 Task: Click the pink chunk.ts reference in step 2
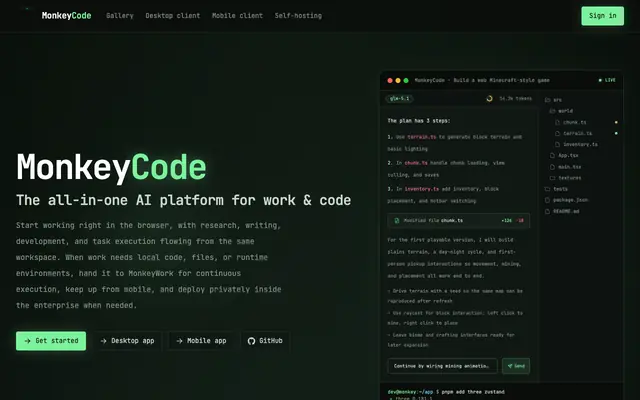416,162
